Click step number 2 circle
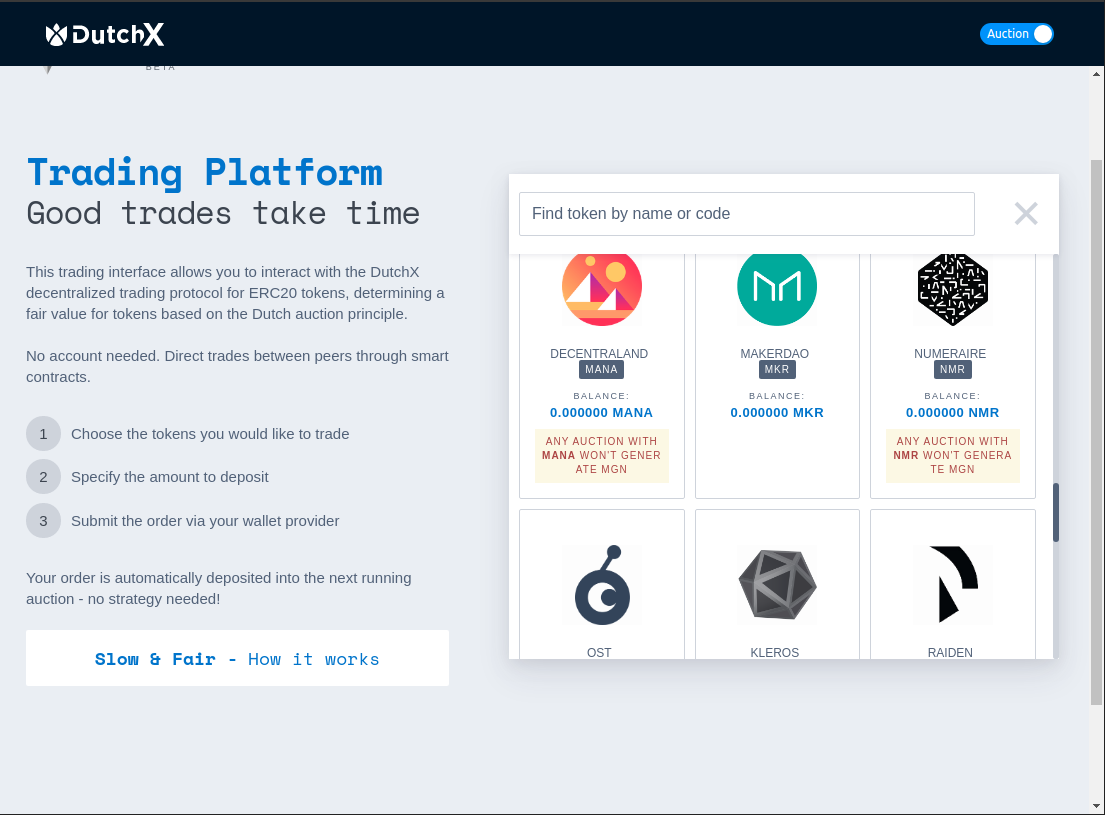1105x815 pixels. pos(43,477)
